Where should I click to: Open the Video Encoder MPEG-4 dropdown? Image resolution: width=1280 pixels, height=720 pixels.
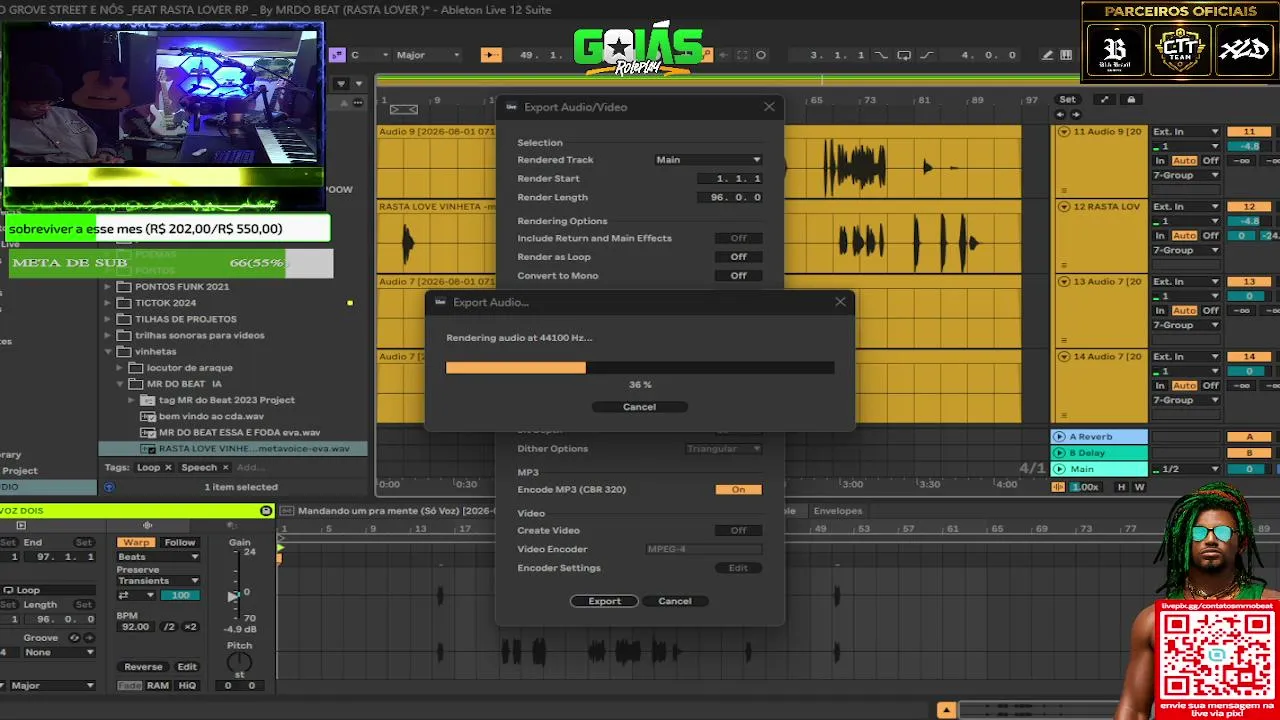pos(704,549)
